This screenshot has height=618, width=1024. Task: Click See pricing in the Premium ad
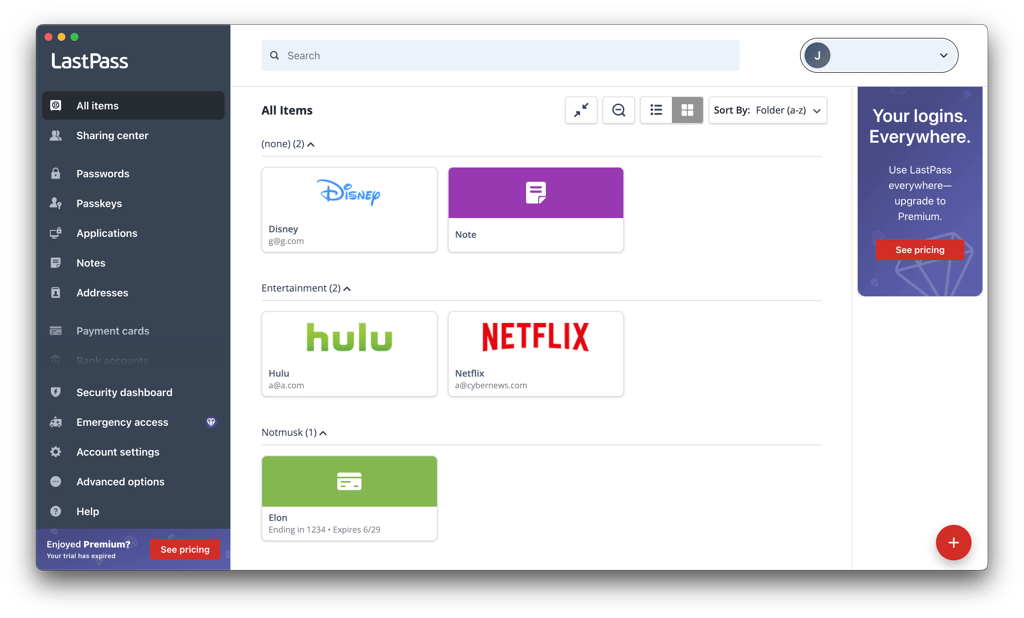pyautogui.click(x=920, y=250)
